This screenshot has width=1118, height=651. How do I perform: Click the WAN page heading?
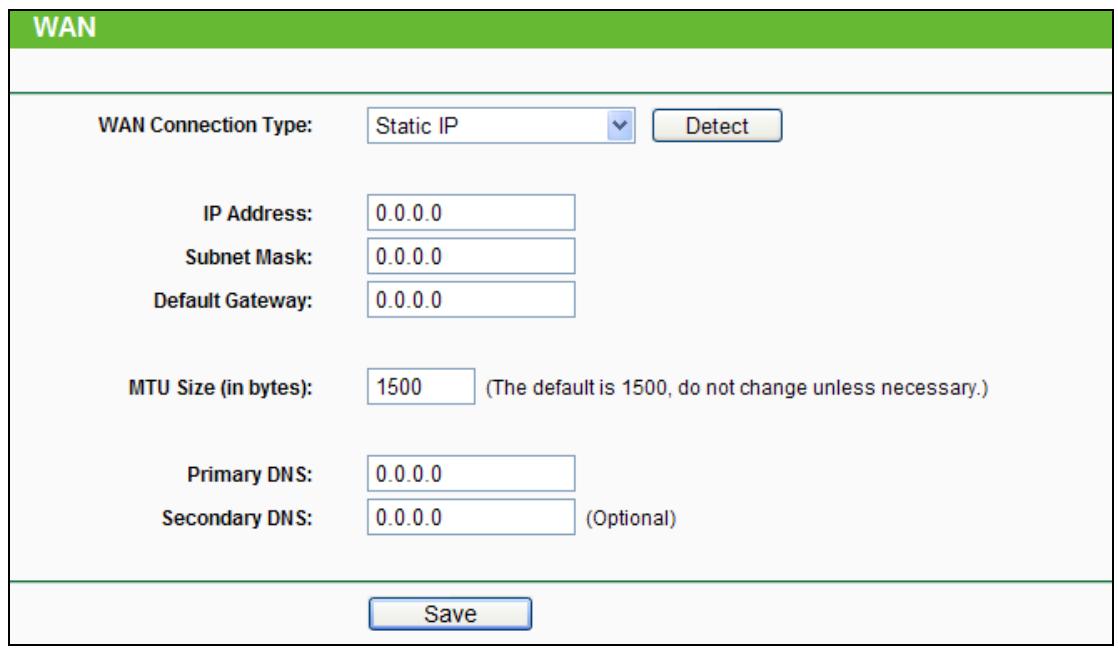(x=64, y=28)
